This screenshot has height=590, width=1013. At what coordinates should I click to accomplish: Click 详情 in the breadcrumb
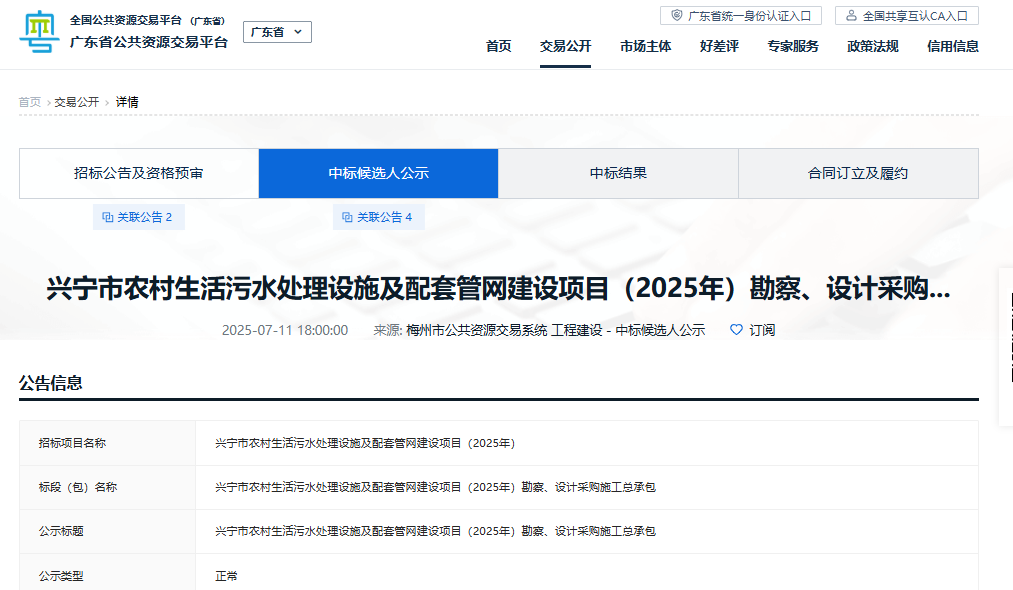[x=127, y=102]
